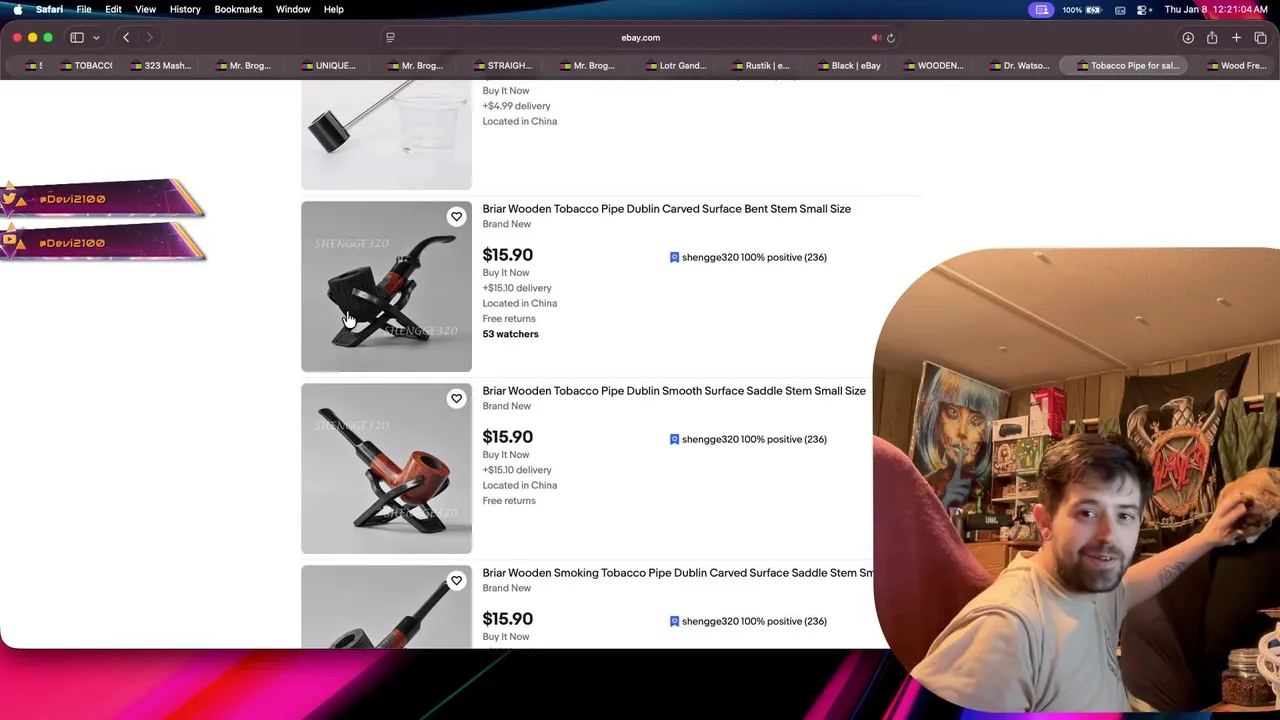Open the smooth brown pipe thumbnail
Viewport: 1280px width, 720px height.
386,469
